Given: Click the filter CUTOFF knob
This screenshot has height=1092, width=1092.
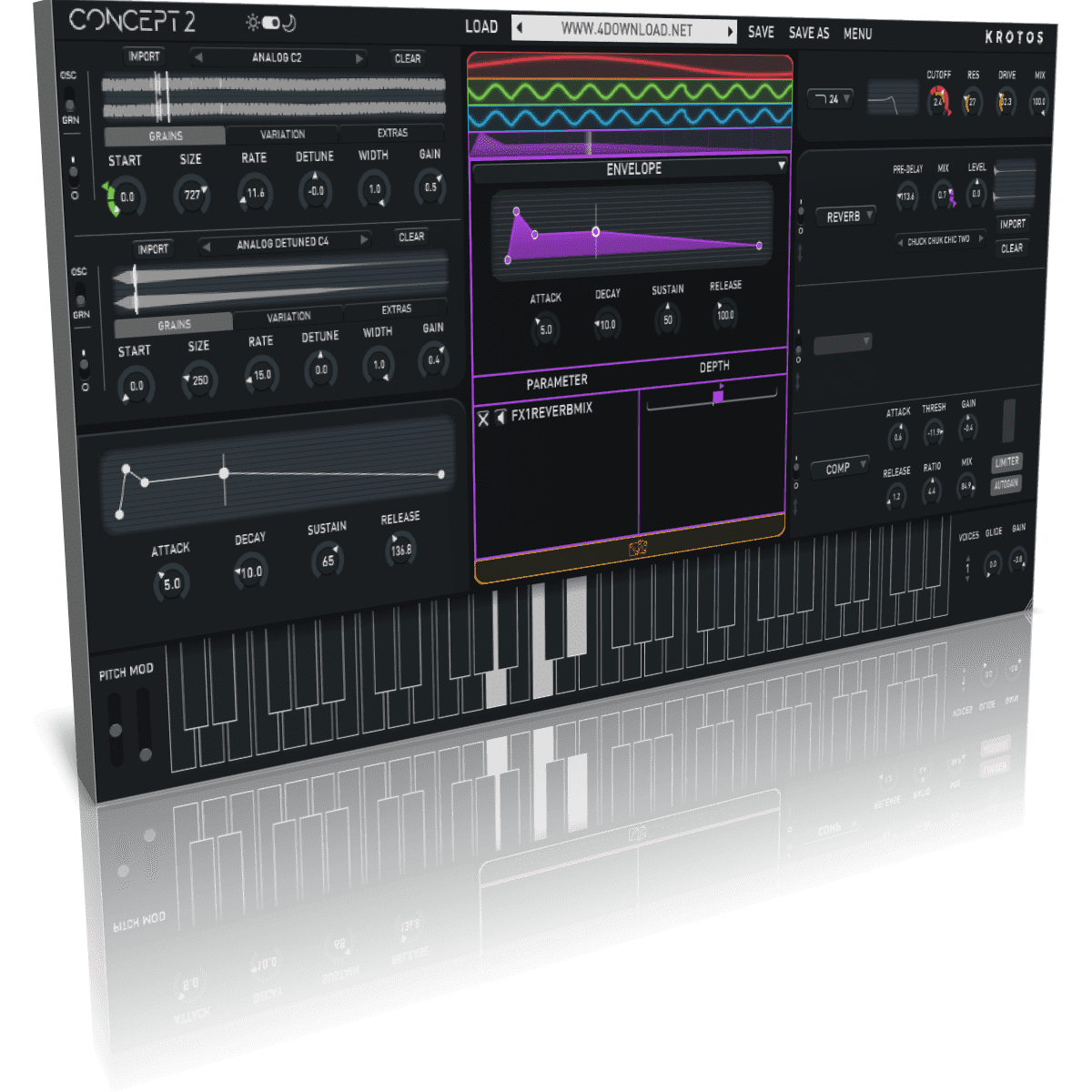Looking at the screenshot, I should pyautogui.click(x=938, y=101).
